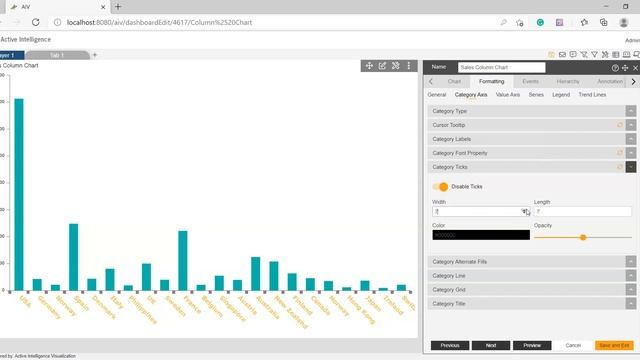640x360 pixels.
Task: Expand the Category Font Property section
Action: tap(631, 153)
